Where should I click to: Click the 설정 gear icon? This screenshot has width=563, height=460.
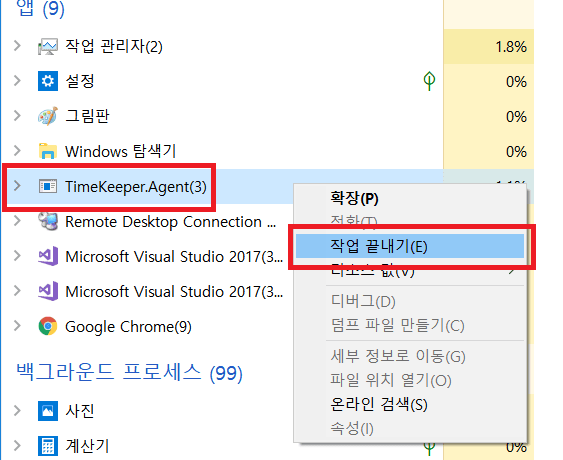(x=48, y=81)
